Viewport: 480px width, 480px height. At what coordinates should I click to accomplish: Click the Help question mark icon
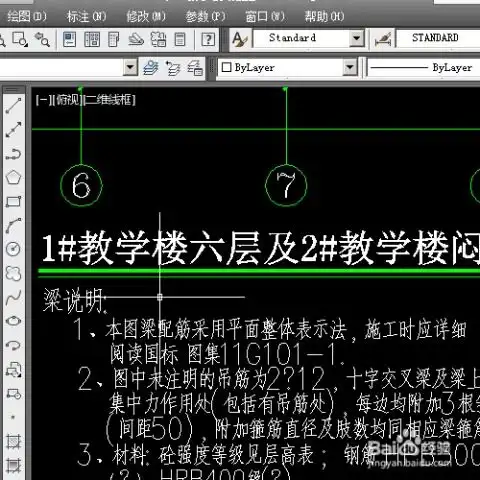(x=208, y=39)
